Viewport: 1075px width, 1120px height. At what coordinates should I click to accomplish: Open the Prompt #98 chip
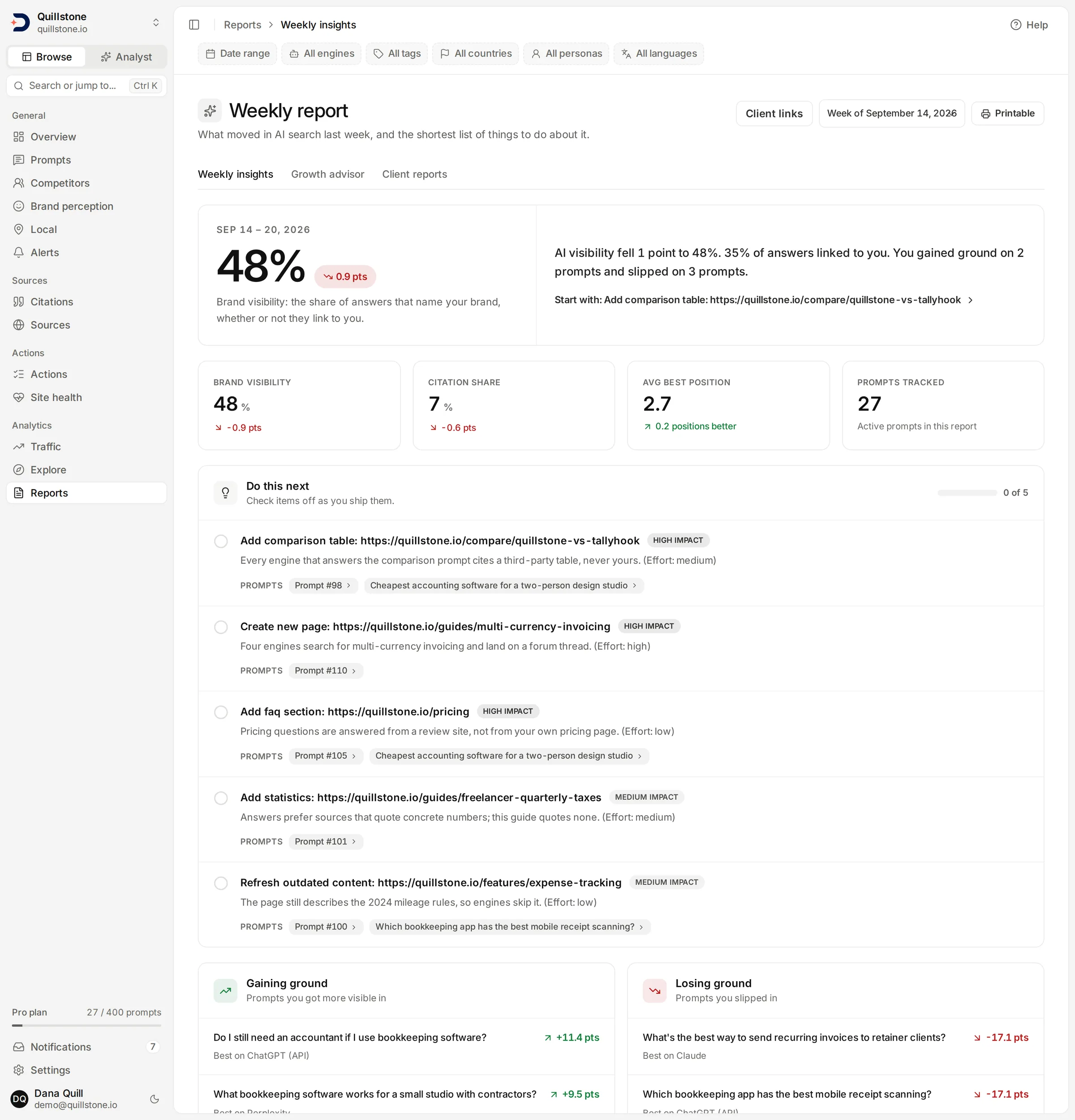tap(323, 585)
